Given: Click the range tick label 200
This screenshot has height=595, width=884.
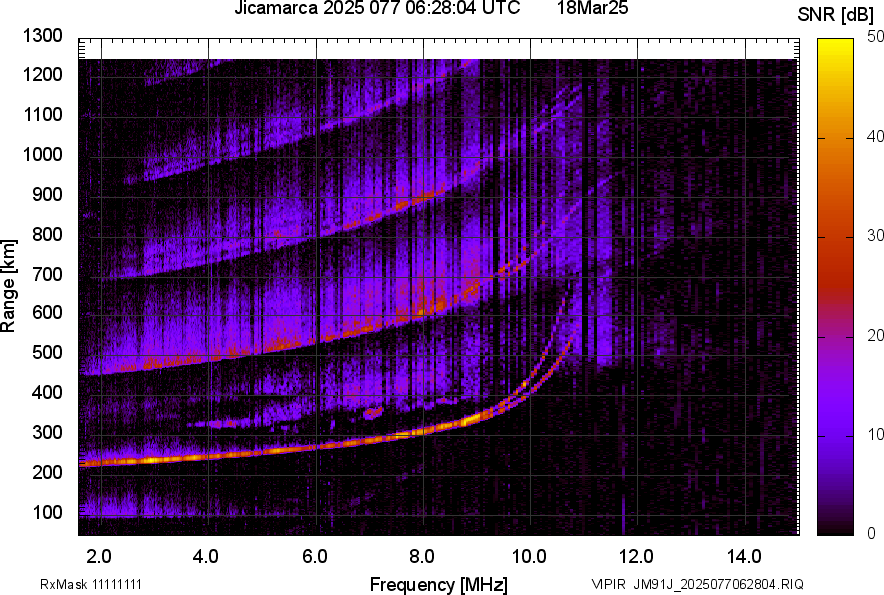Looking at the screenshot, I should (47, 472).
